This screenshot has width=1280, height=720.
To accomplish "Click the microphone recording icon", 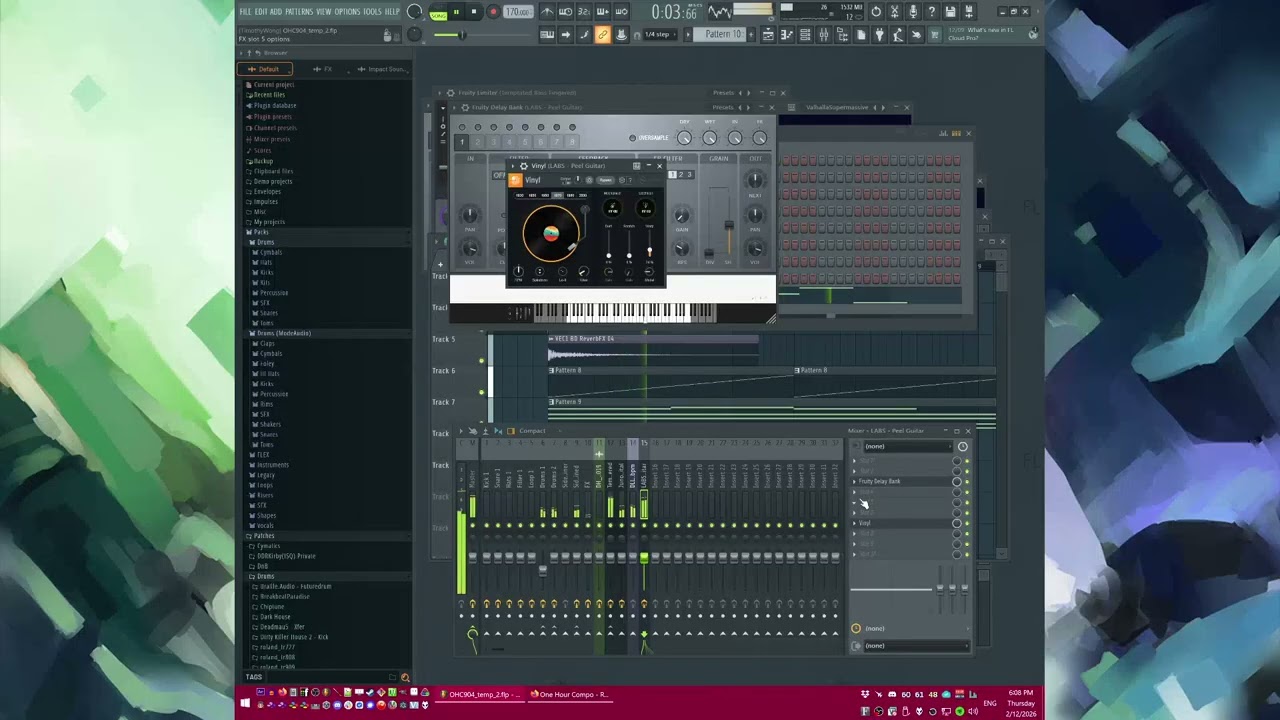I will pyautogui.click(x=913, y=12).
